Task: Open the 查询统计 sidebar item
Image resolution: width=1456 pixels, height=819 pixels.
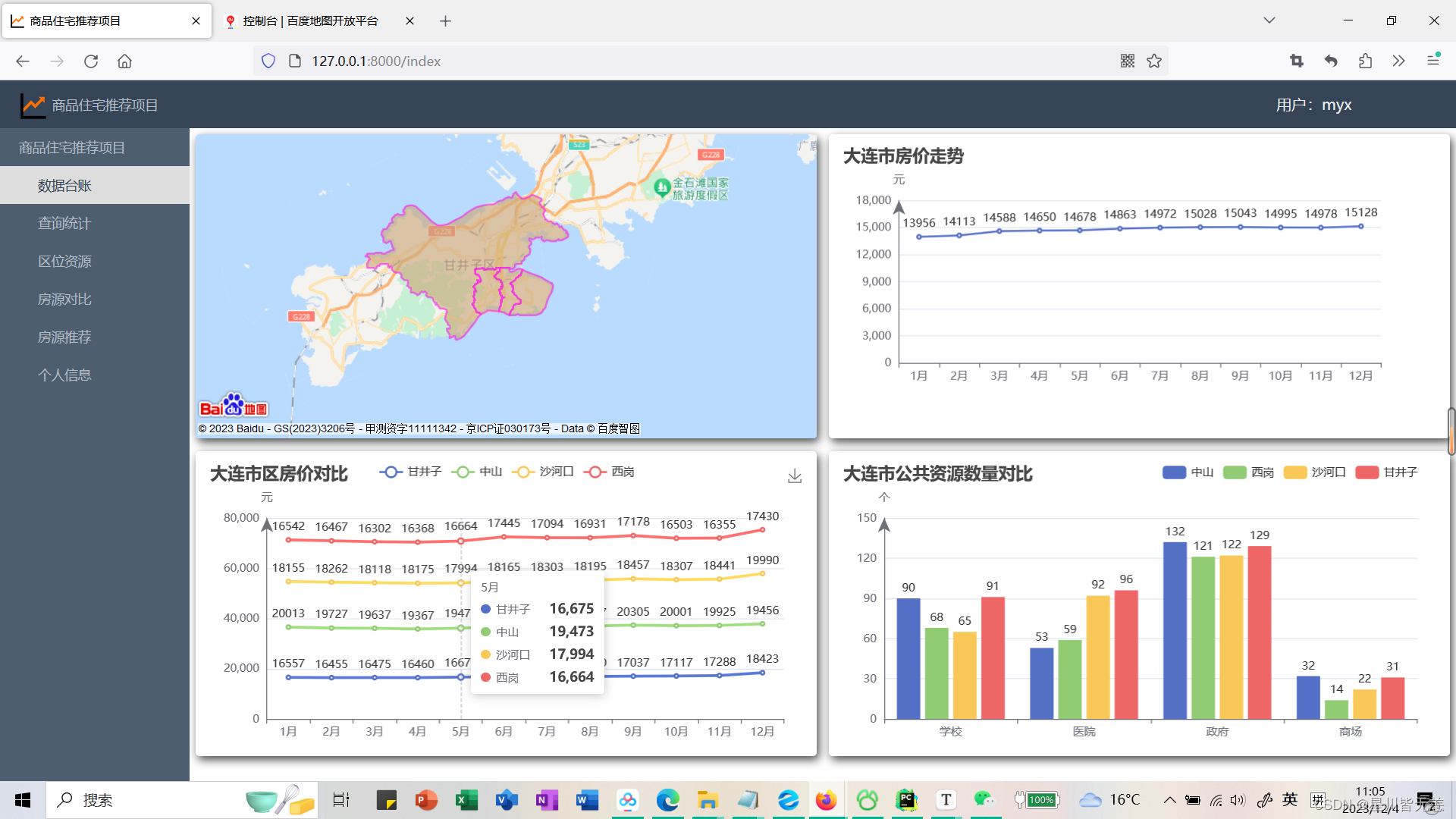Action: (95, 223)
